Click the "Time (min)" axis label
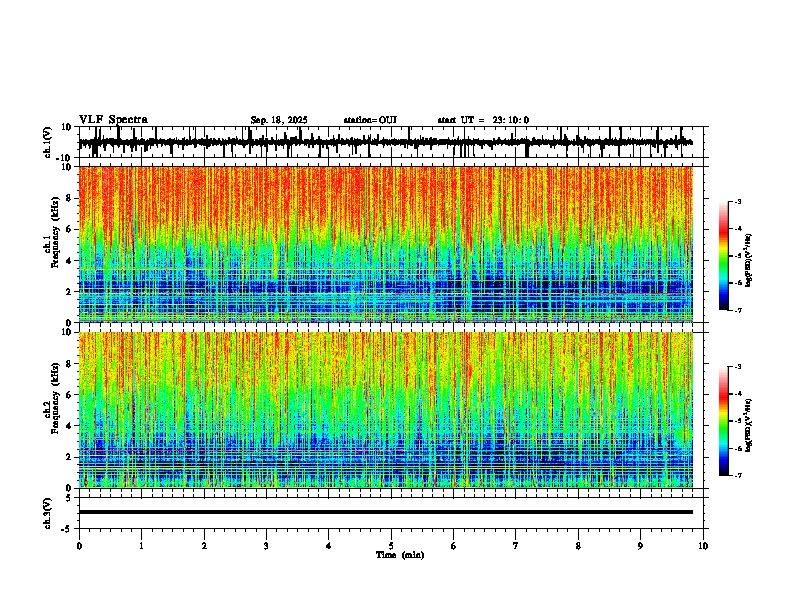The height and width of the screenshot is (612, 792). click(400, 555)
